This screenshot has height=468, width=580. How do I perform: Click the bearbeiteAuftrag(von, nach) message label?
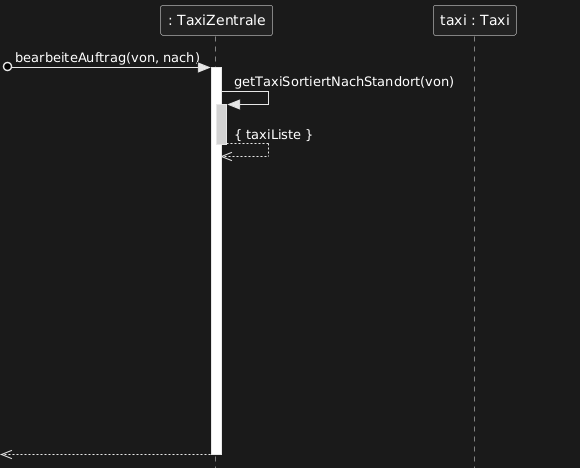[x=107, y=58]
